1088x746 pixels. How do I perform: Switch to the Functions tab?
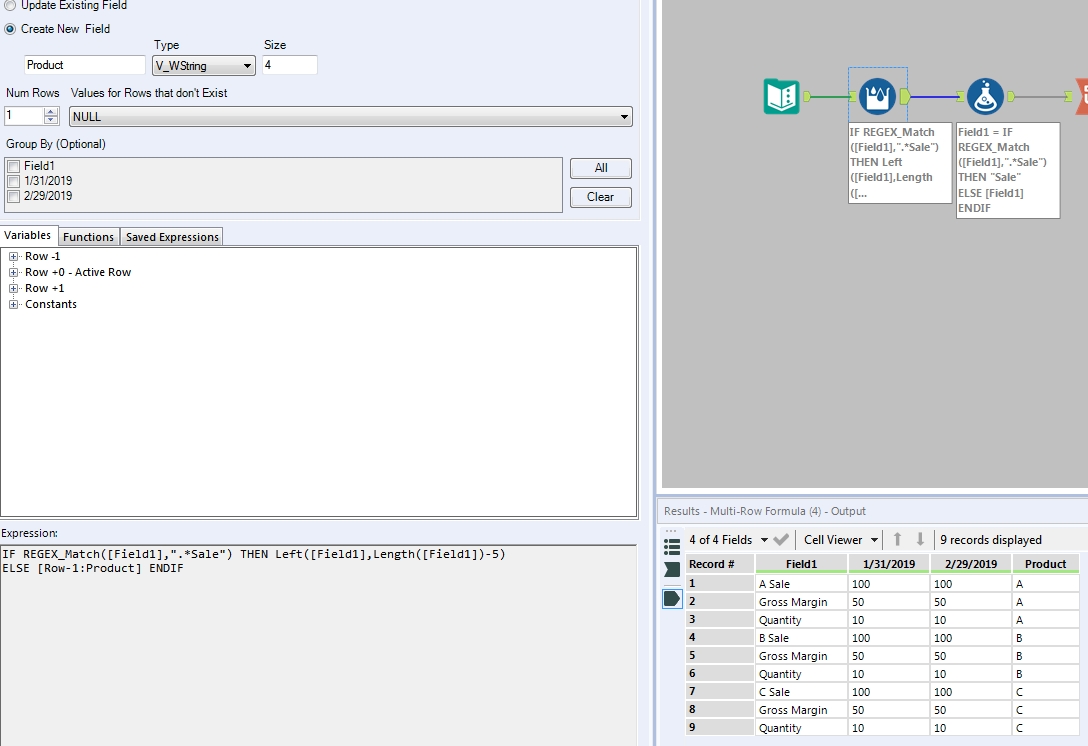pyautogui.click(x=88, y=236)
